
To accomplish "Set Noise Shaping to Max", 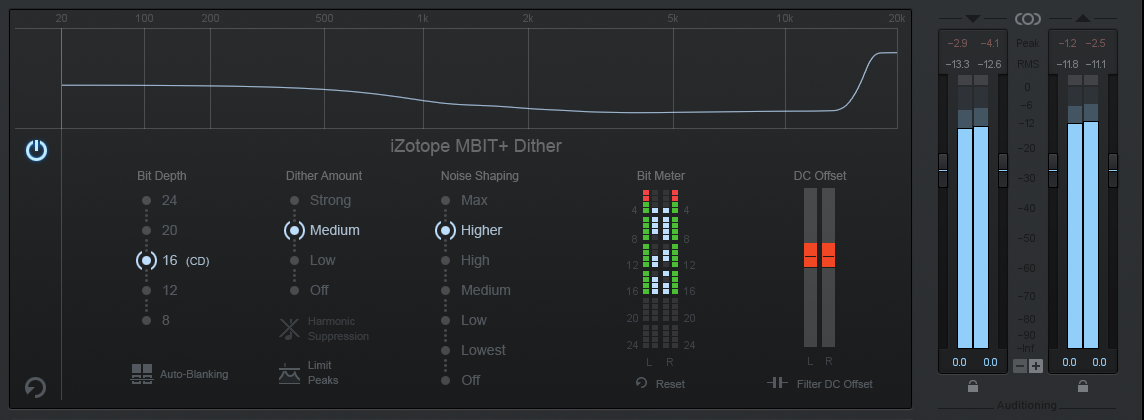I will pos(445,200).
